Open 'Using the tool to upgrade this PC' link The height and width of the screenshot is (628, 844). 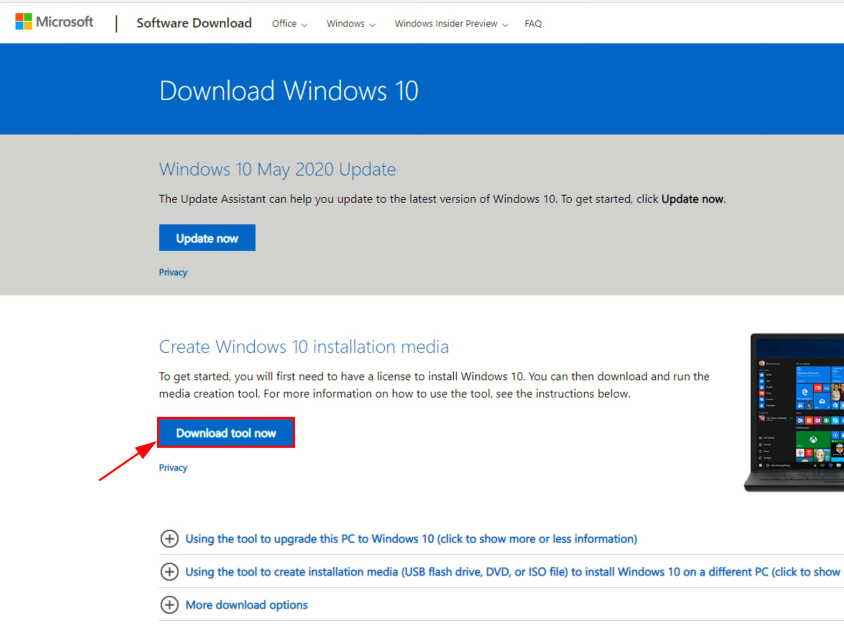411,539
